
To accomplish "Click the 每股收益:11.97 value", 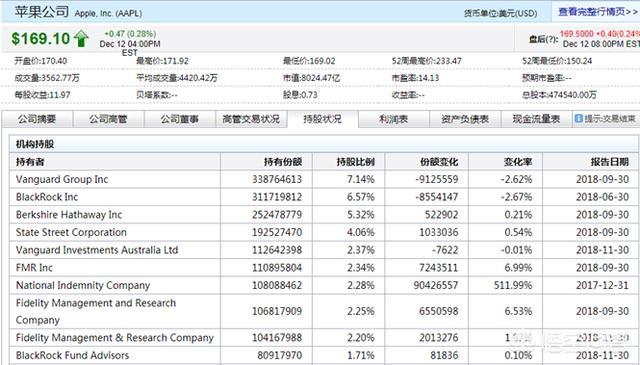I will tap(42, 95).
